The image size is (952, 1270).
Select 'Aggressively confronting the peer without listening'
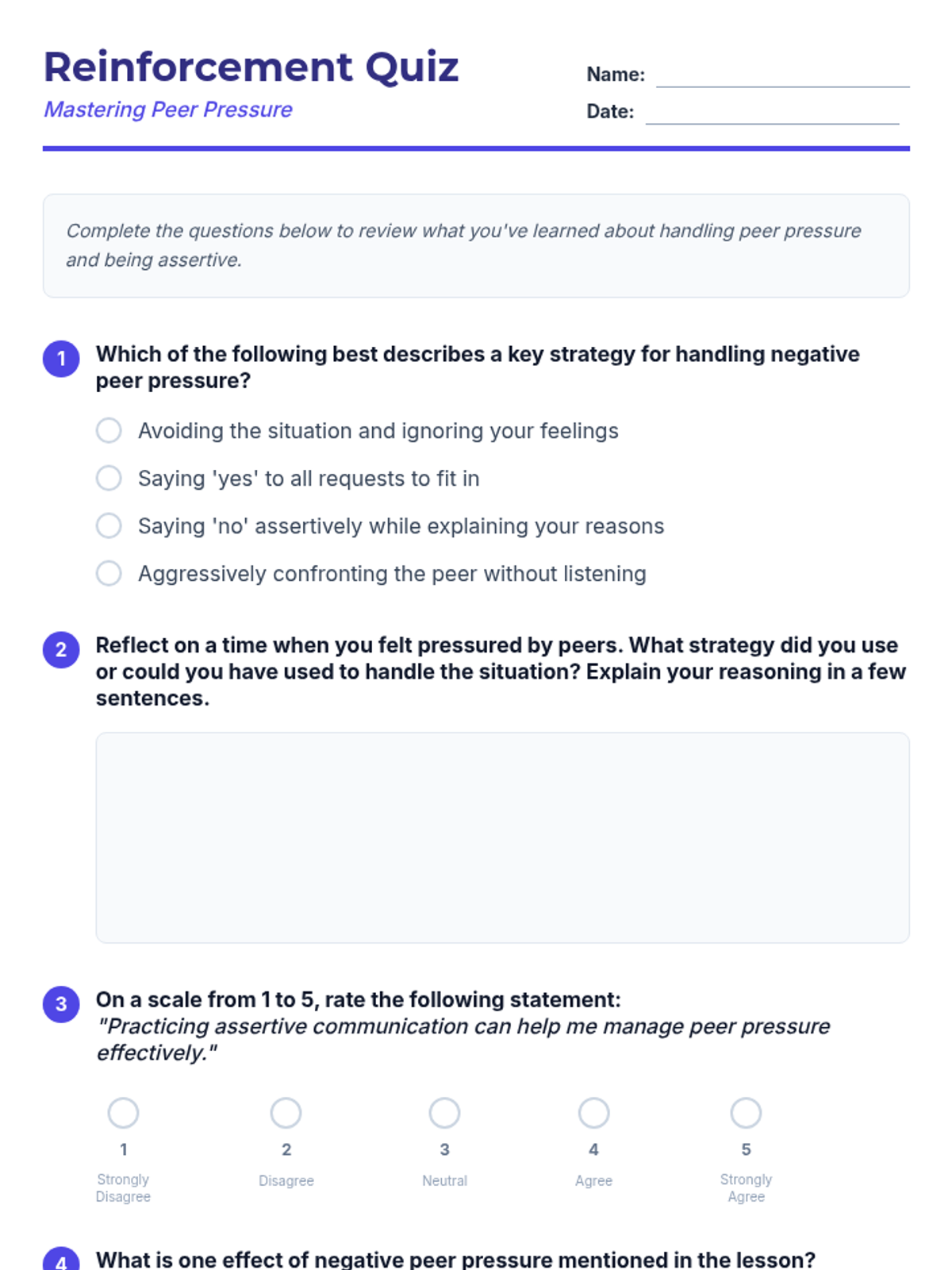pyautogui.click(x=109, y=574)
